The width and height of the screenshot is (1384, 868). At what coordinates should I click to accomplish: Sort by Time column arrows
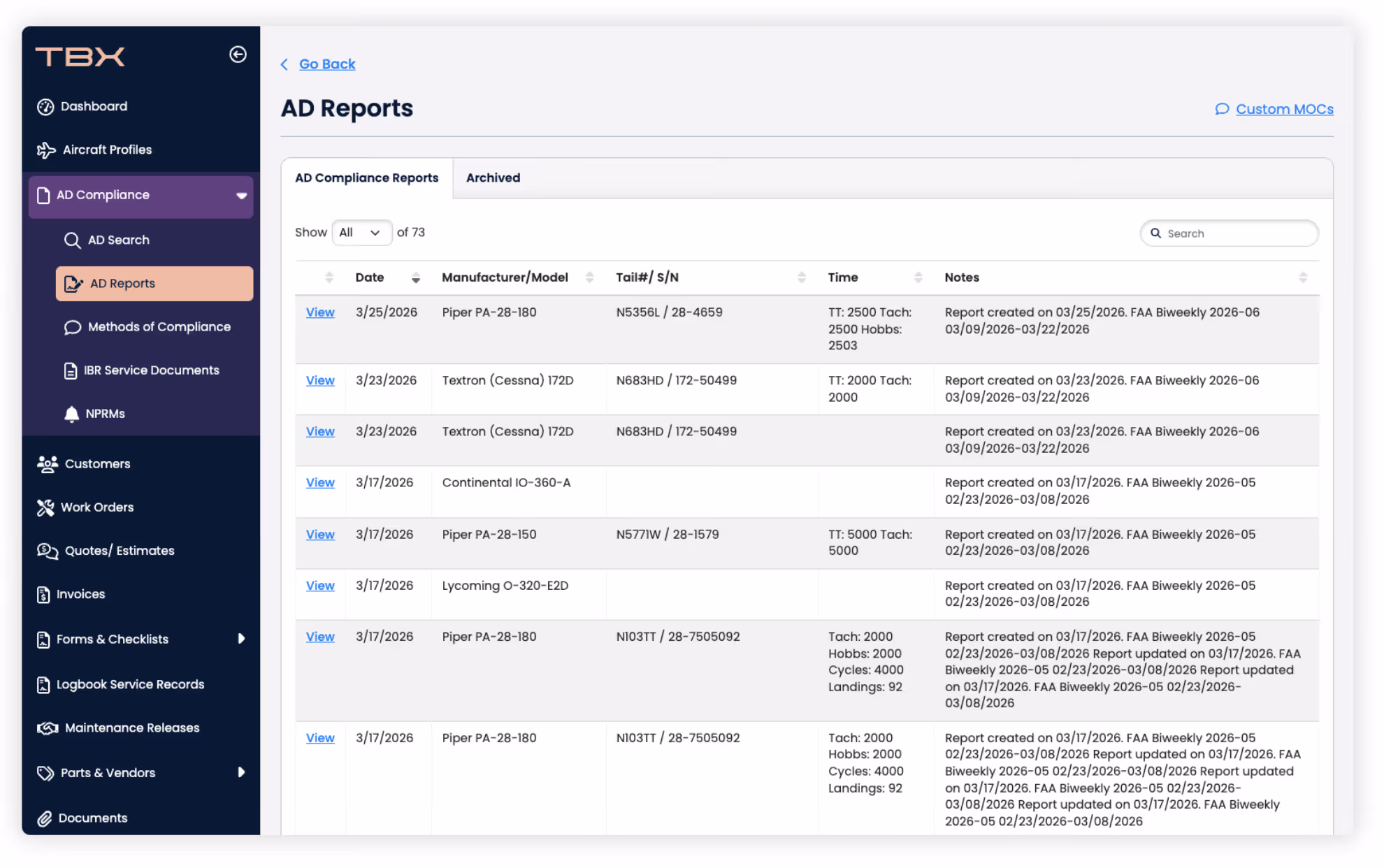tap(918, 278)
